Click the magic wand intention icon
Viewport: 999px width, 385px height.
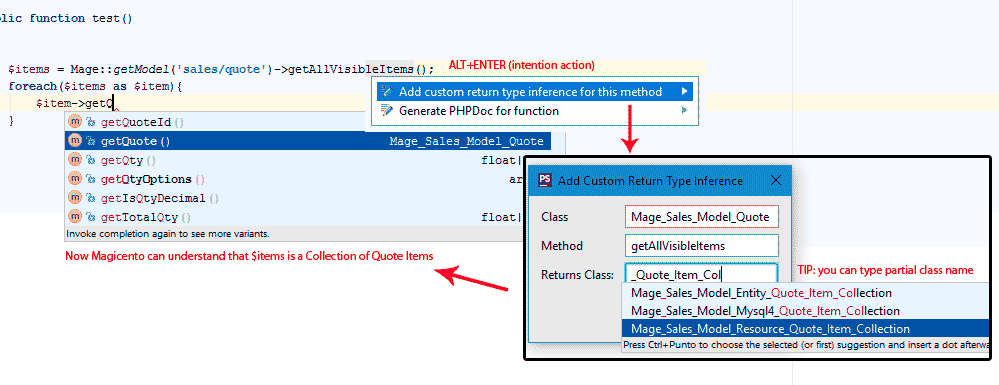click(387, 92)
